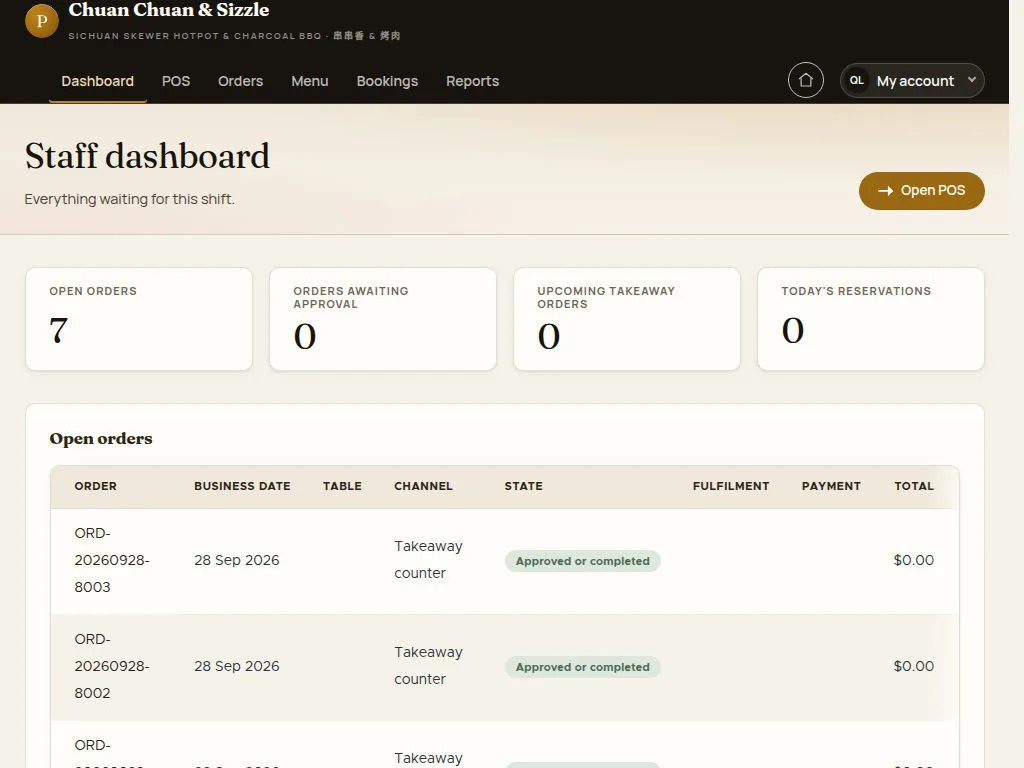Screen dimensions: 1024x768
Task: Select the Open Orders stat card
Action: pyautogui.click(x=139, y=319)
